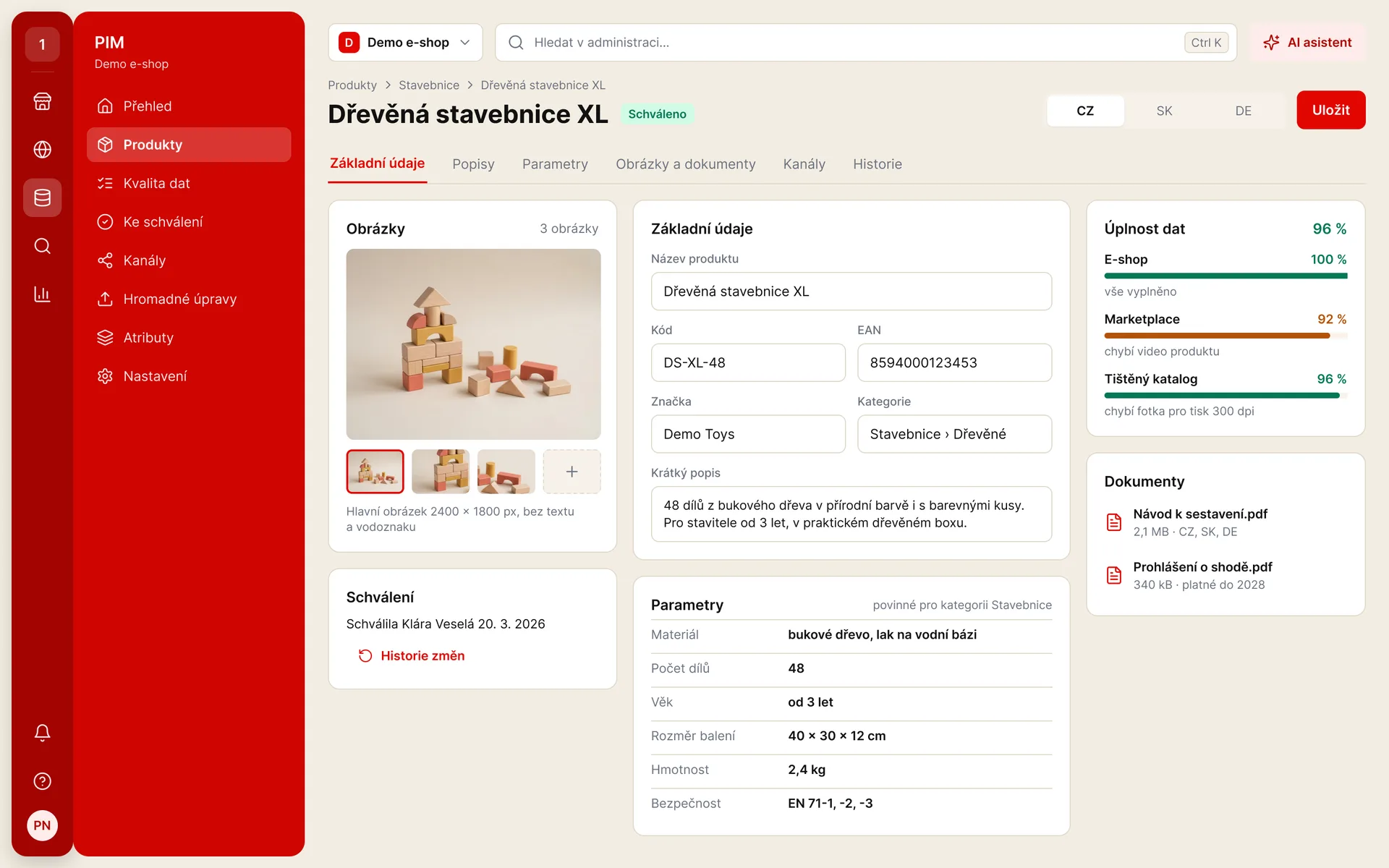Screen dimensions: 1389x868
Task: Switch language to SK
Action: pos(1164,111)
